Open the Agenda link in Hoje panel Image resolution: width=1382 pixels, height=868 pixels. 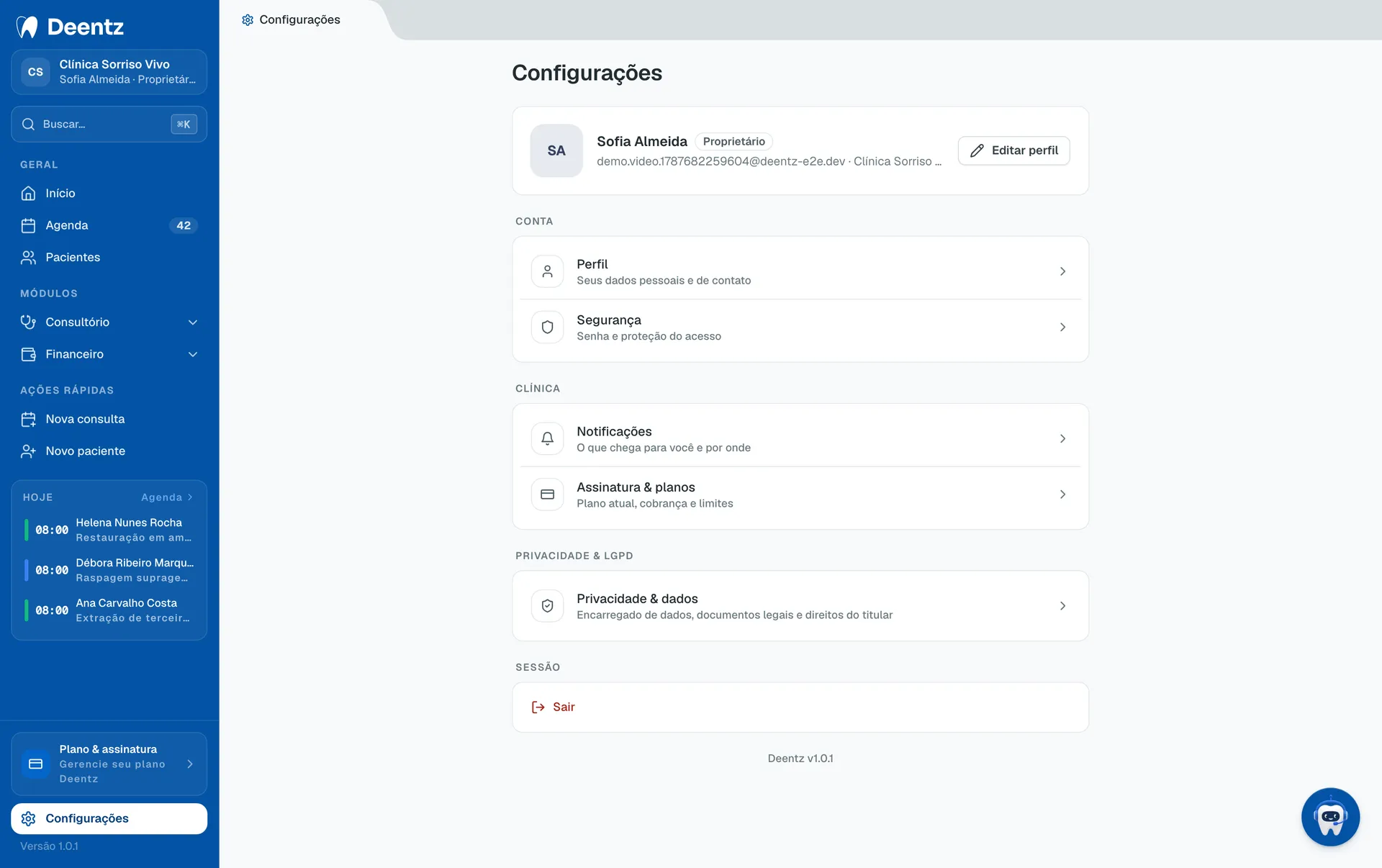click(x=167, y=497)
